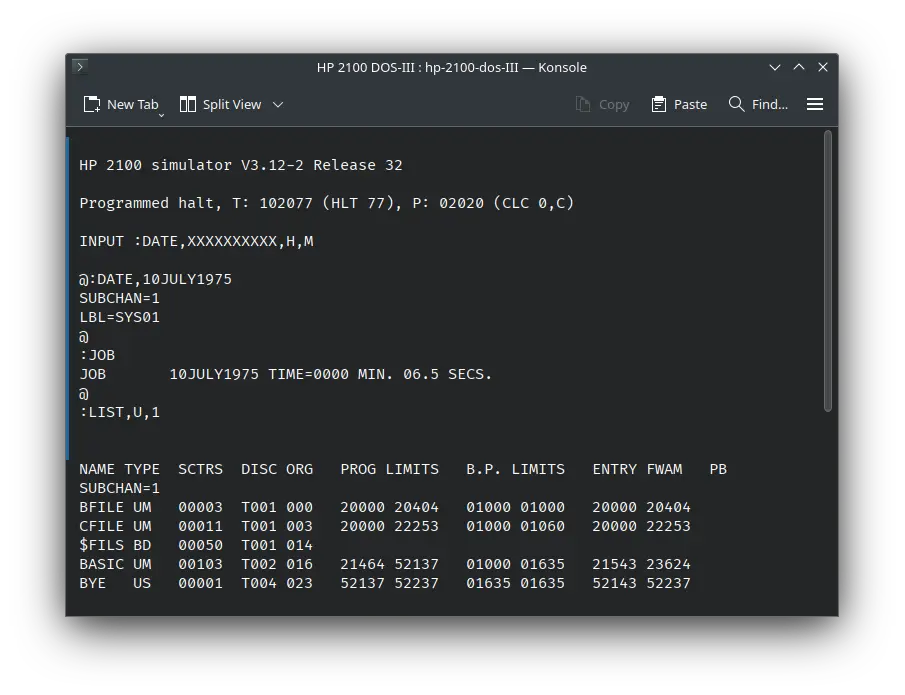Activate Split View from the toolbar

click(222, 104)
